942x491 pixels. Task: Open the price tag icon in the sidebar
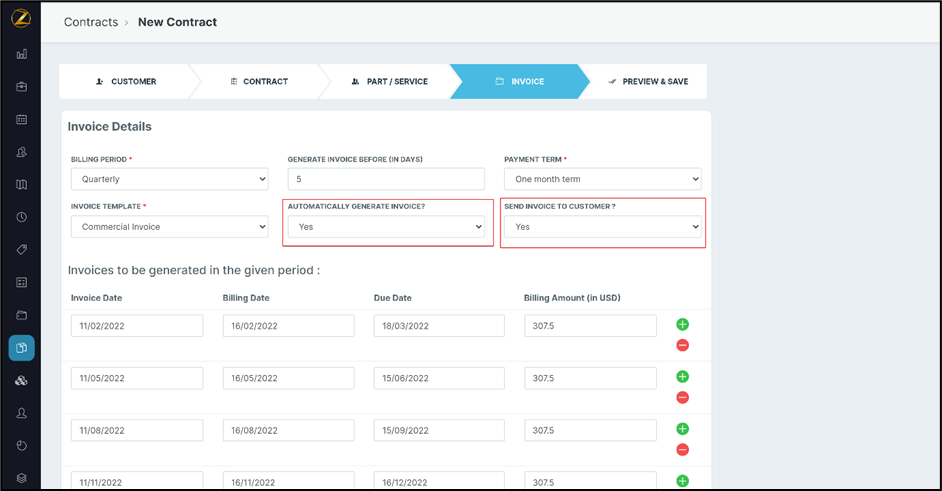[x=21, y=250]
